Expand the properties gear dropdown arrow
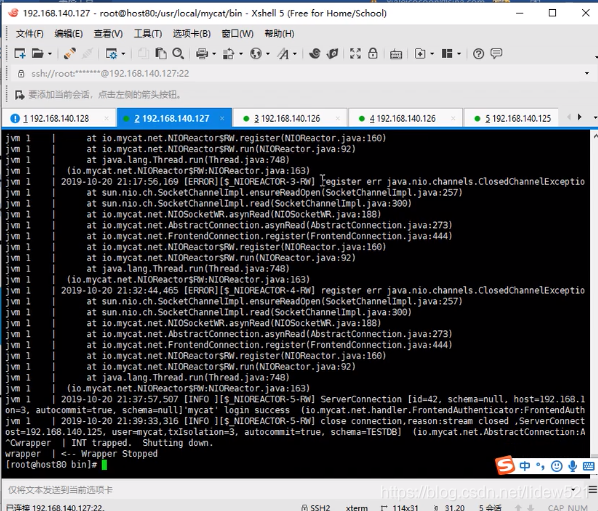 (123, 54)
